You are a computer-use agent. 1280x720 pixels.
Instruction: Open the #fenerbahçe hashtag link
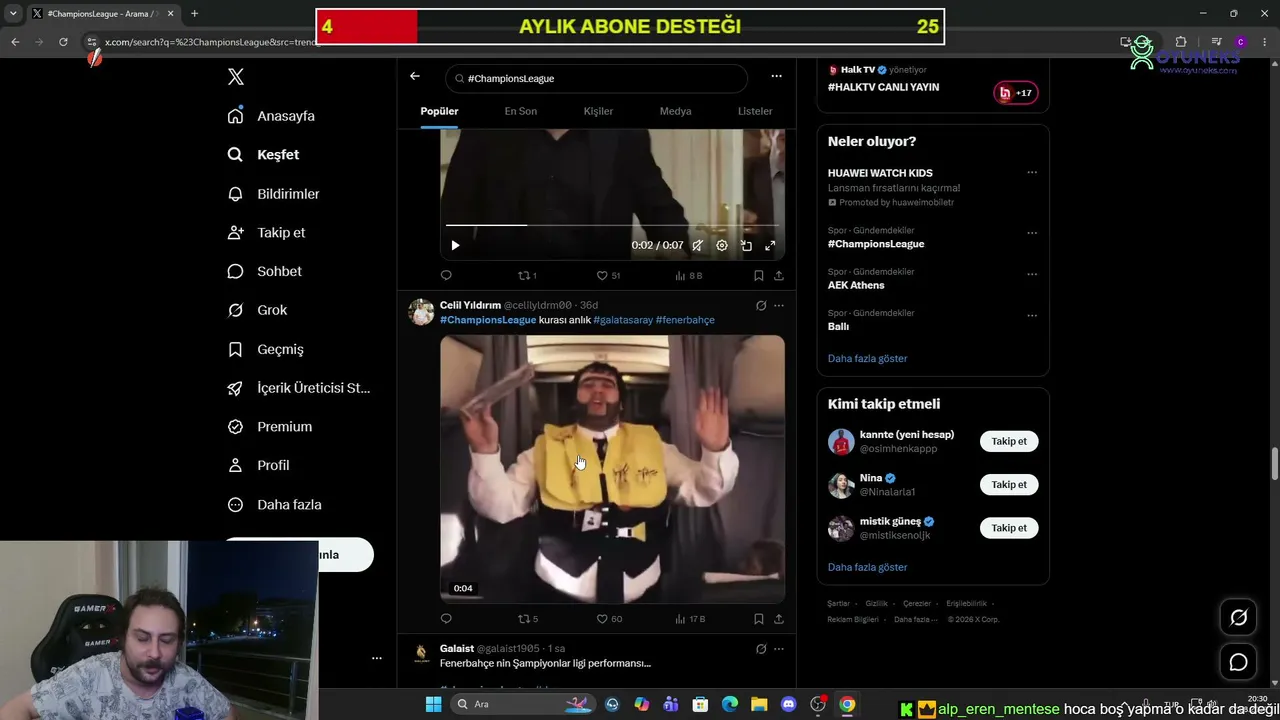[x=685, y=320]
